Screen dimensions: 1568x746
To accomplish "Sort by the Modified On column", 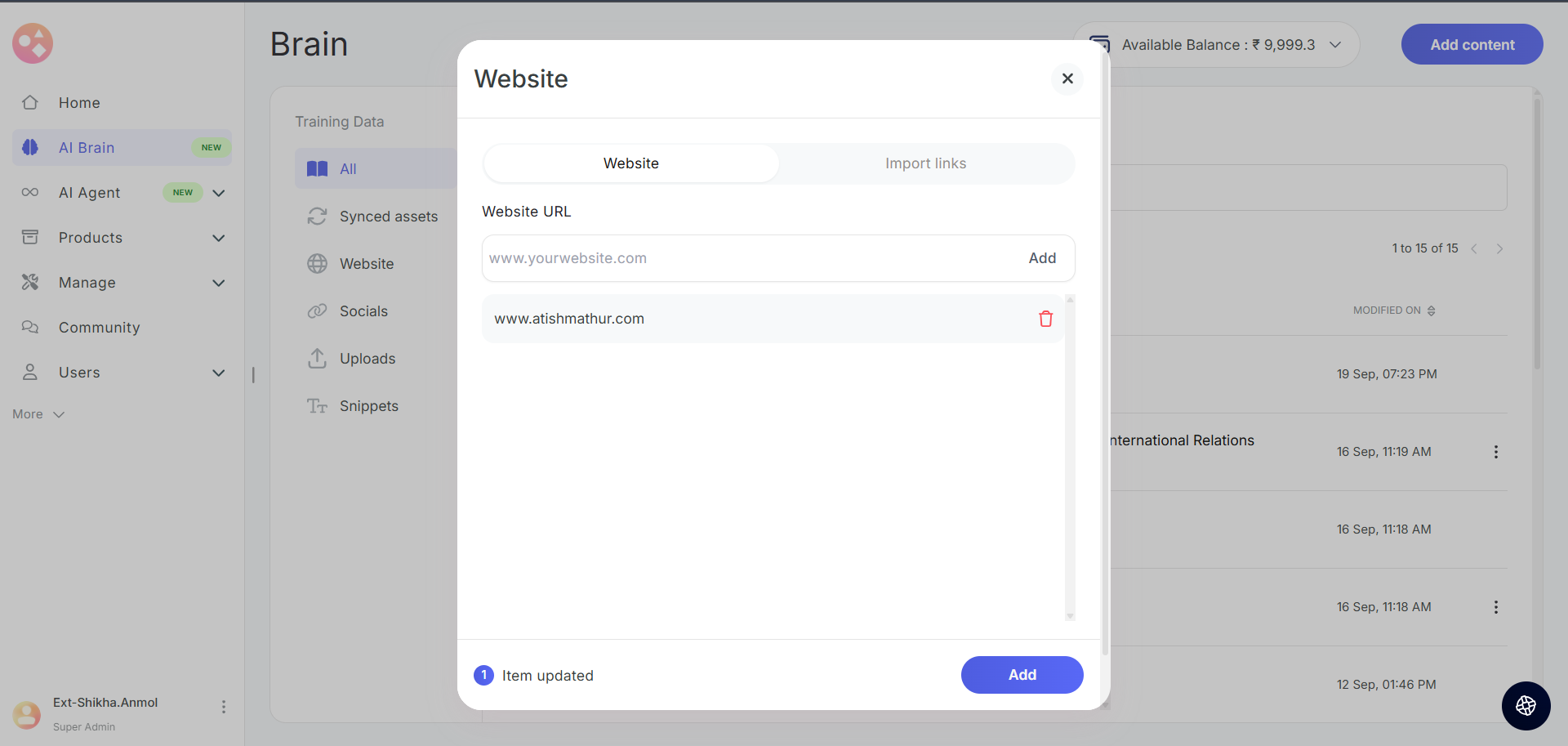I will coord(1393,310).
